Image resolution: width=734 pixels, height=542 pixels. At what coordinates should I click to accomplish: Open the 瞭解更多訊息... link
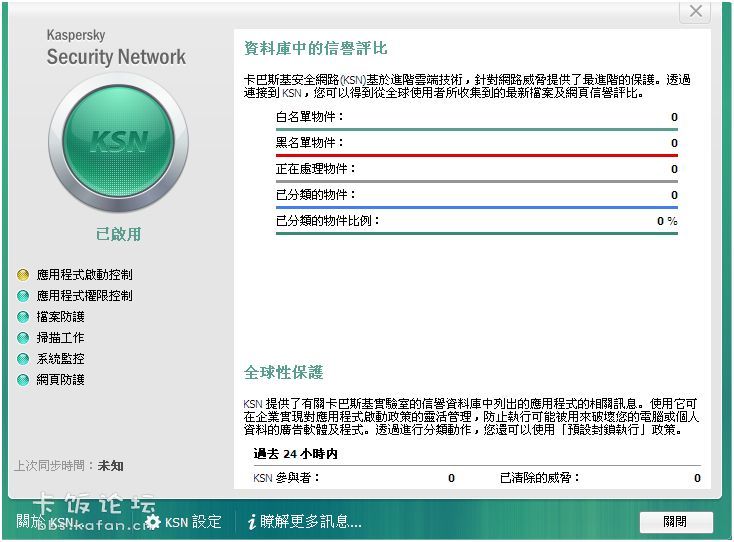coord(311,521)
